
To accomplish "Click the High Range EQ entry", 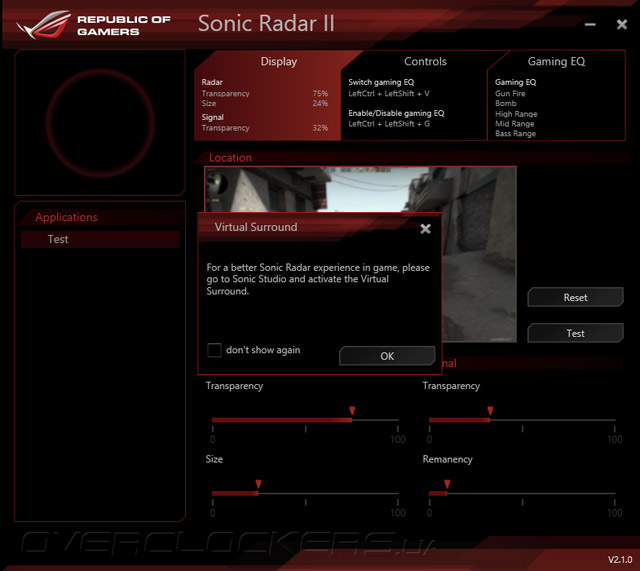I will (516, 114).
